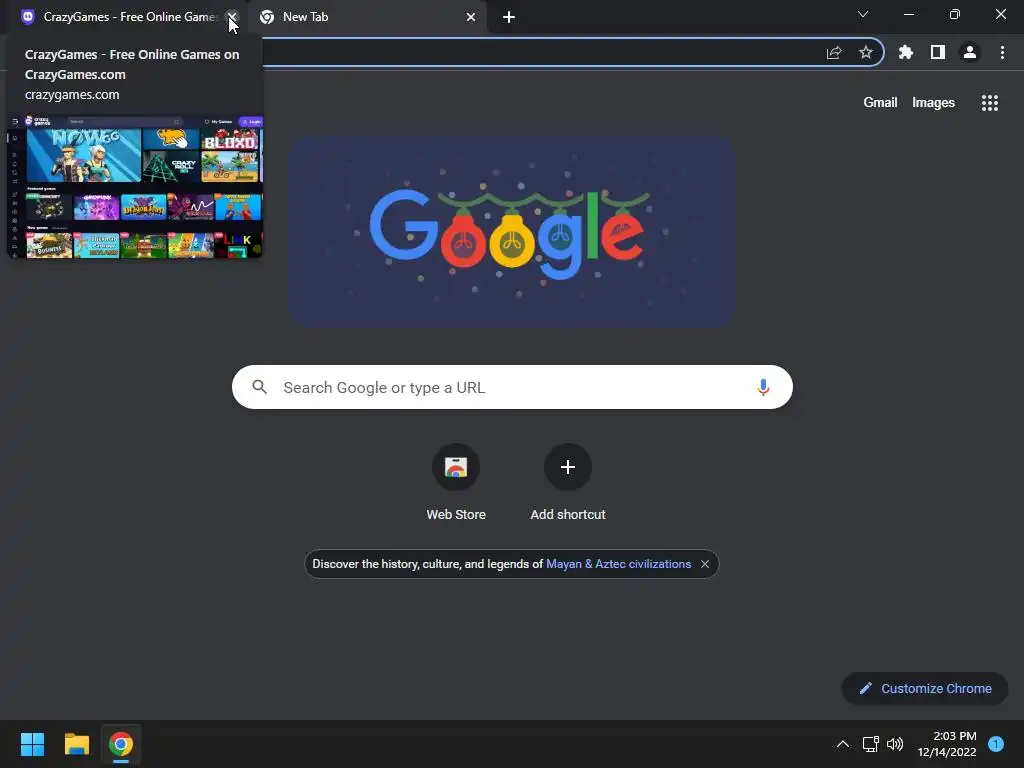This screenshot has height=768, width=1024.
Task: Open the Chrome profile avatar menu
Action: point(970,52)
